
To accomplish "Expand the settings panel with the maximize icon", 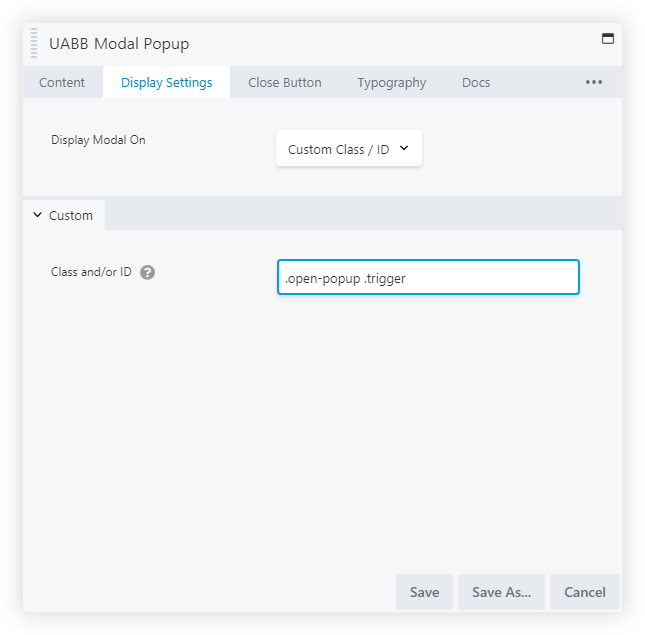I will 606,39.
